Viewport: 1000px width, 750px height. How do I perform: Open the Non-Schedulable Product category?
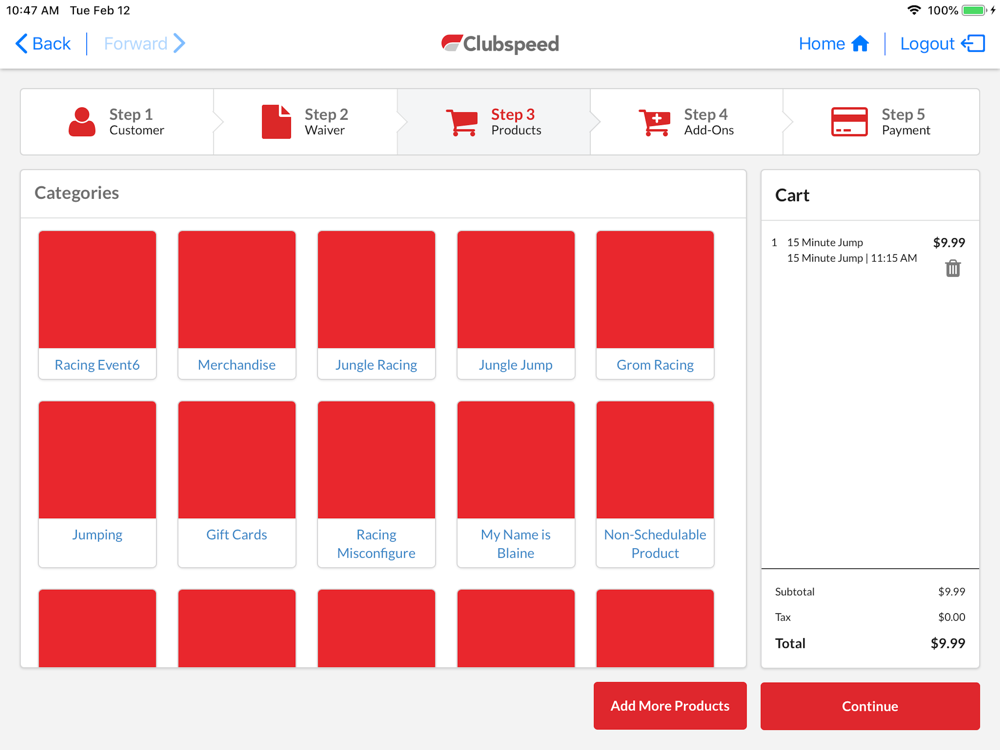pyautogui.click(x=655, y=484)
